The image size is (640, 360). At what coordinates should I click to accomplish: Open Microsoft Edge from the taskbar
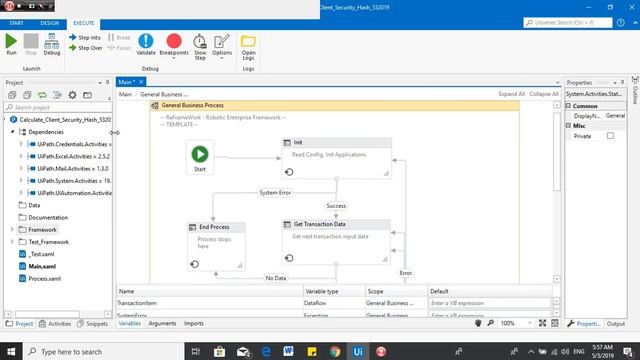point(266,351)
